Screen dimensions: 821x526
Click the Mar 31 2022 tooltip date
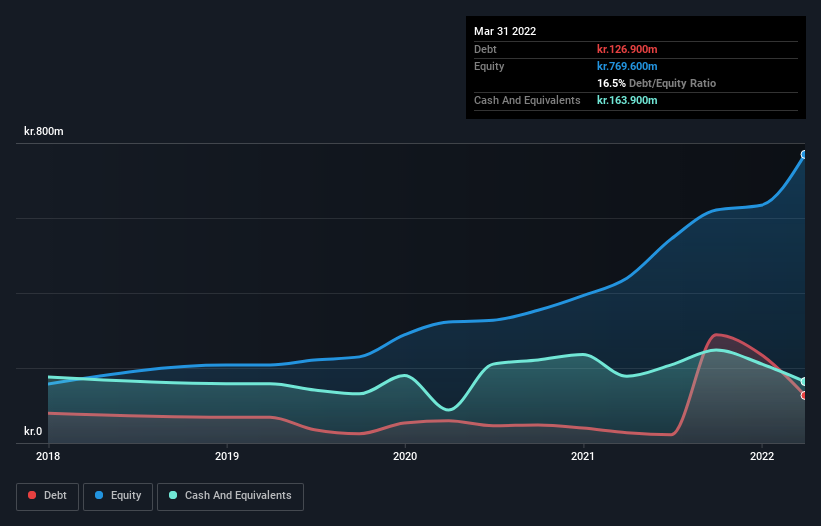tap(505, 31)
